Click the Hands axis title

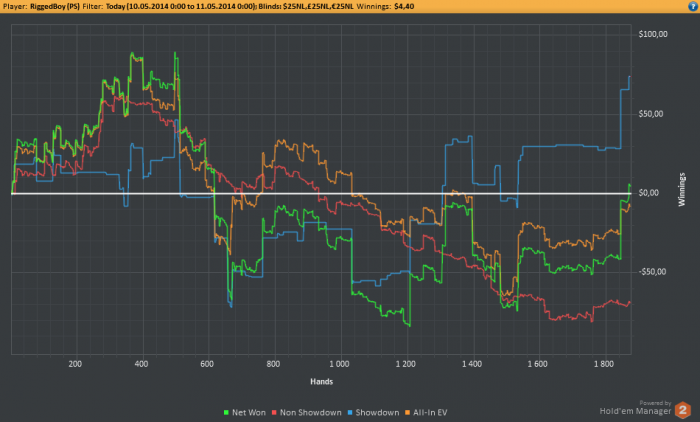321,381
